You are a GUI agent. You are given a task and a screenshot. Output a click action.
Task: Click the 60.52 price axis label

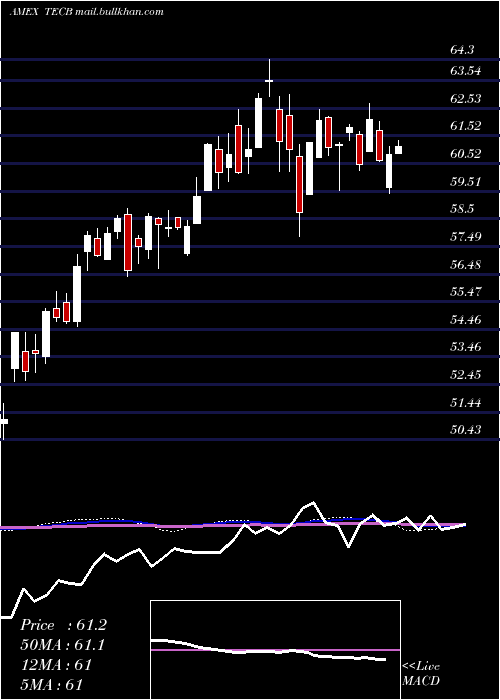[466, 154]
